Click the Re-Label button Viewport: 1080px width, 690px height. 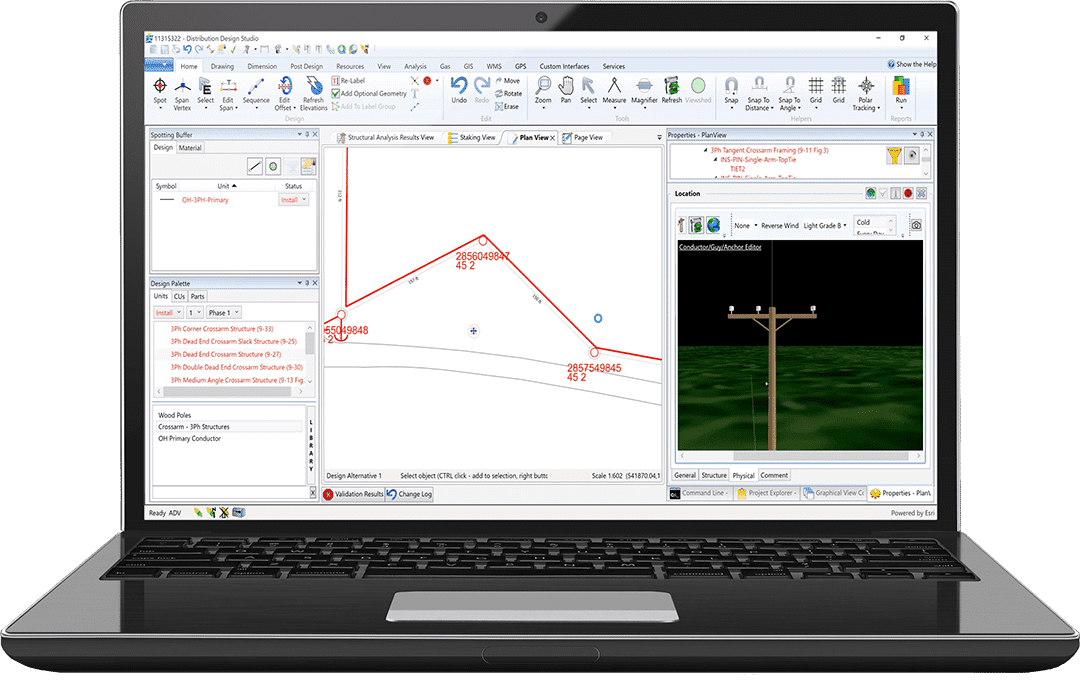click(x=349, y=81)
